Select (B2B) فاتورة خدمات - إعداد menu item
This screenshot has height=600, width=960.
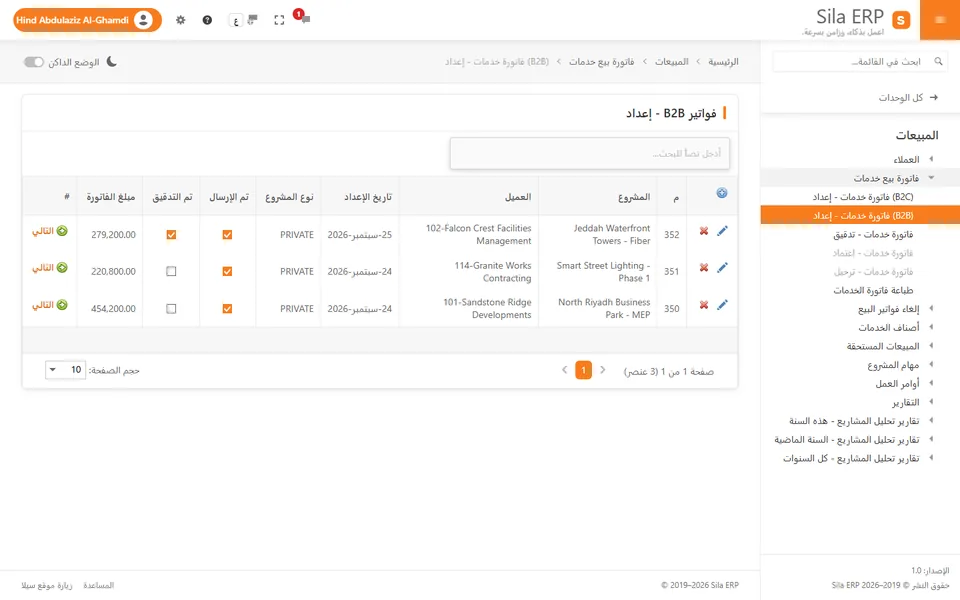[860, 216]
